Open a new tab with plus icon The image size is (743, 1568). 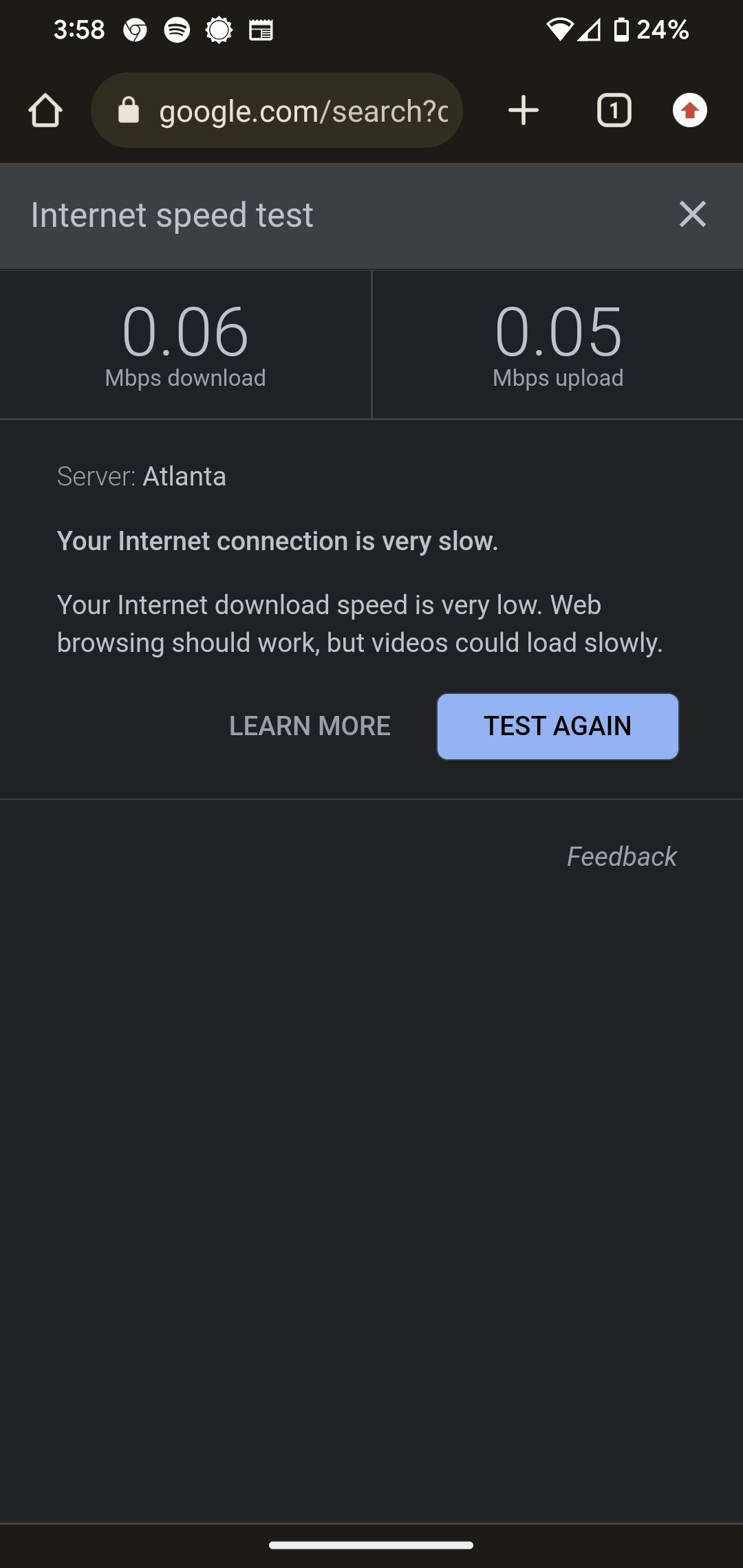pyautogui.click(x=524, y=111)
